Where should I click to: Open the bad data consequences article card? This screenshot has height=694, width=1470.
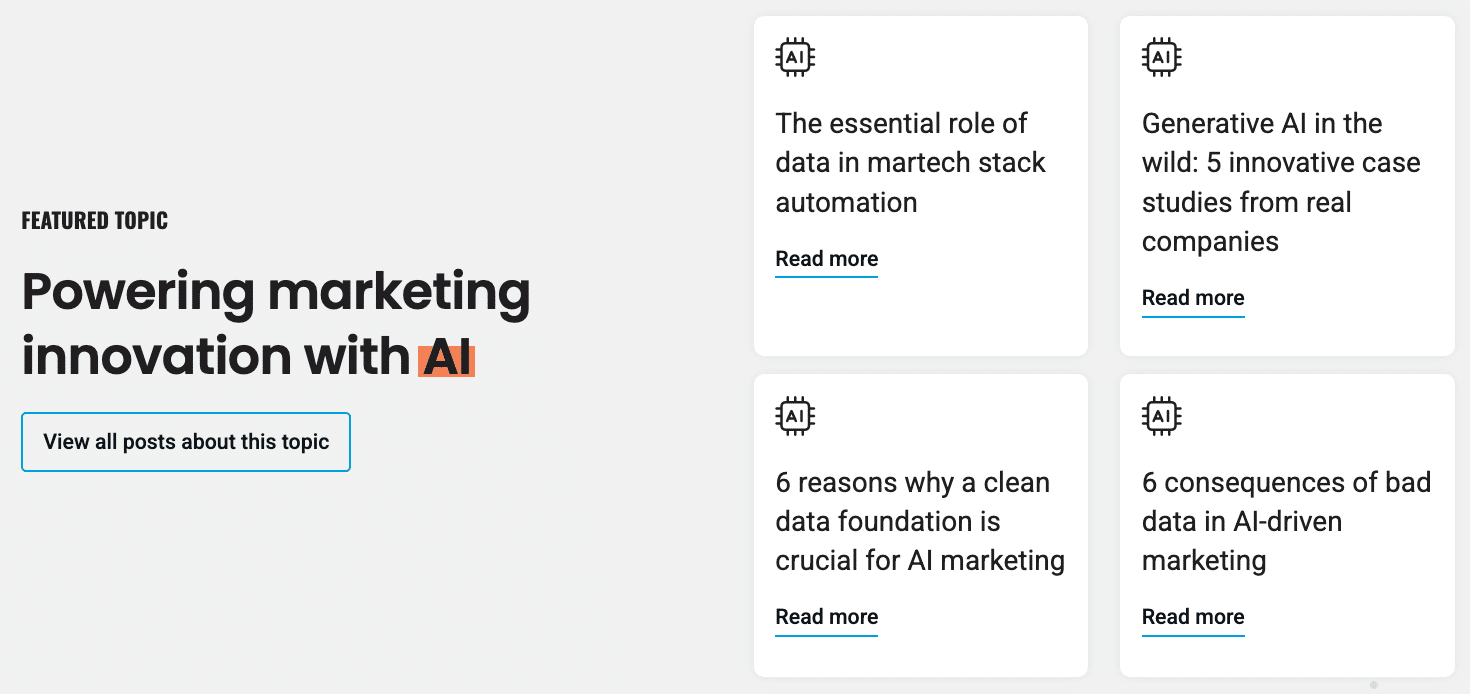pyautogui.click(x=1287, y=525)
